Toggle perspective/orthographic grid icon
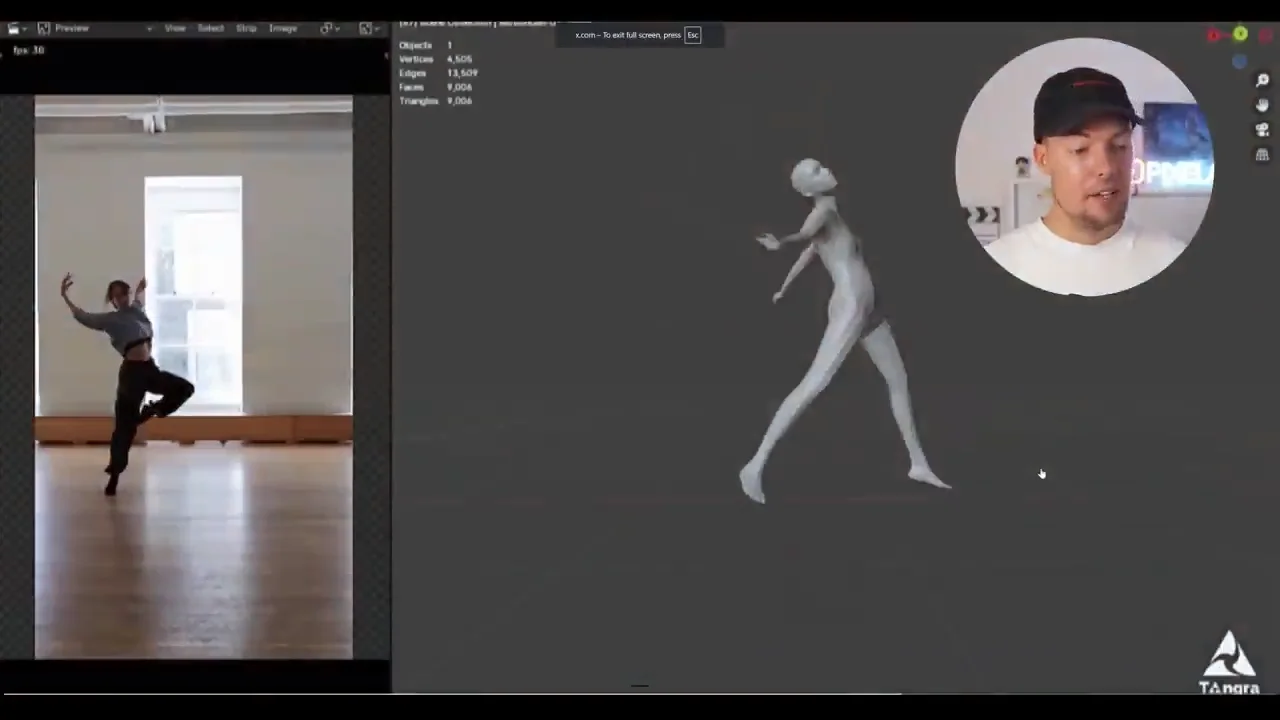Viewport: 1280px width, 720px height. (x=1262, y=155)
